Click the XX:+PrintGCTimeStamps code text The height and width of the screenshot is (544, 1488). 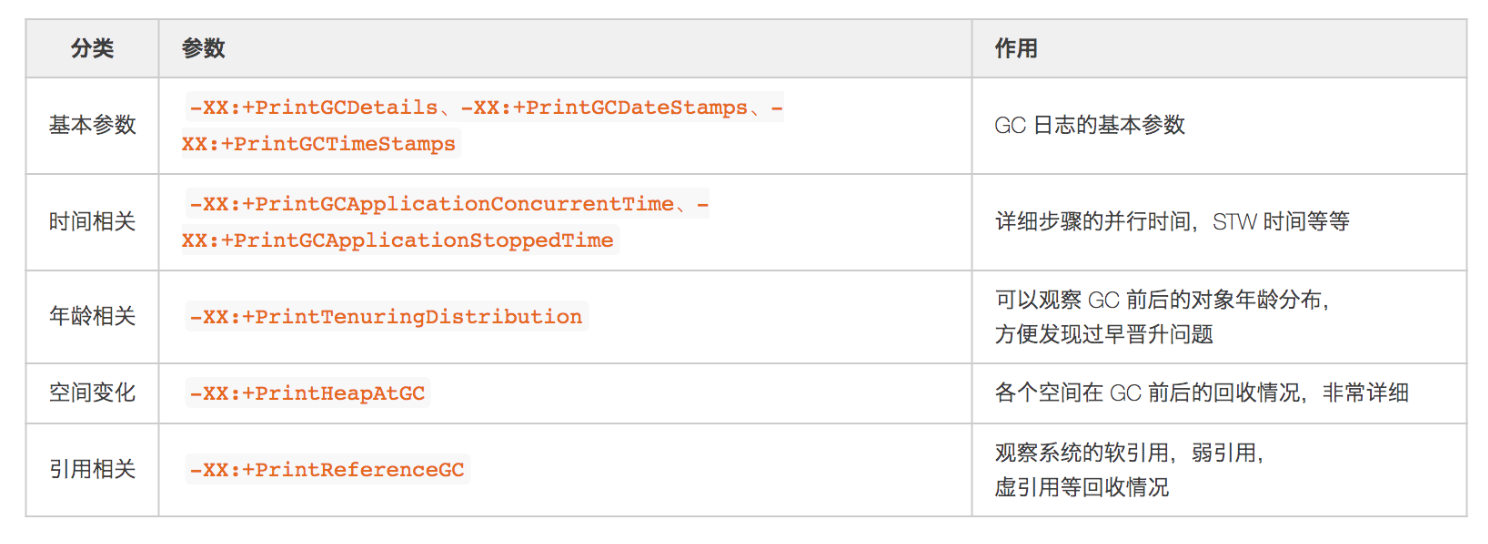[x=318, y=144]
